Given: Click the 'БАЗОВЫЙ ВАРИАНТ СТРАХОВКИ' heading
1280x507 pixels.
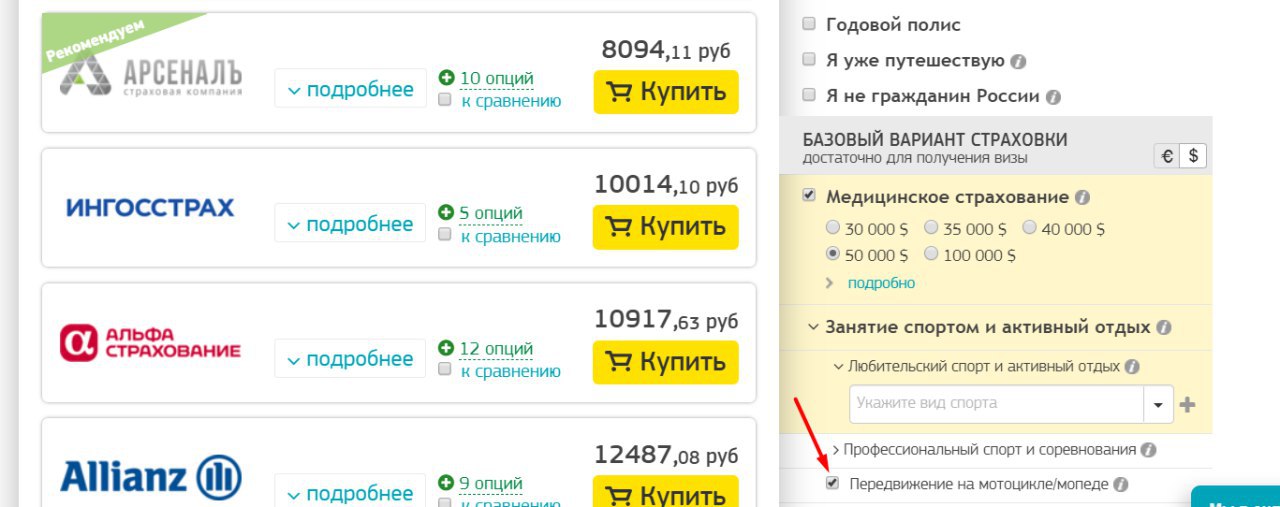Looking at the screenshot, I should (935, 140).
